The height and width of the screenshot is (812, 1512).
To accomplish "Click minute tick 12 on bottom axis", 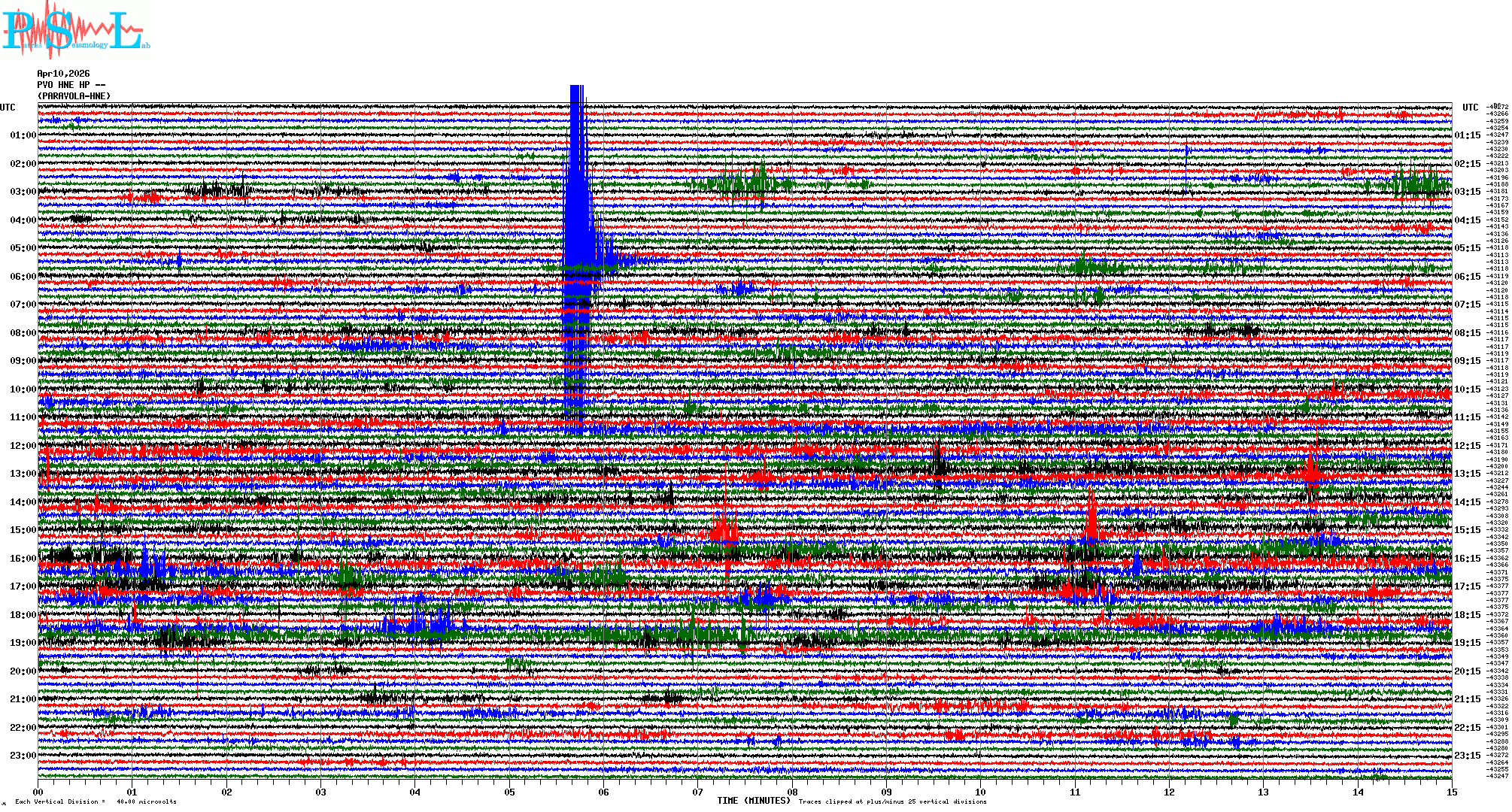I will tap(1169, 792).
